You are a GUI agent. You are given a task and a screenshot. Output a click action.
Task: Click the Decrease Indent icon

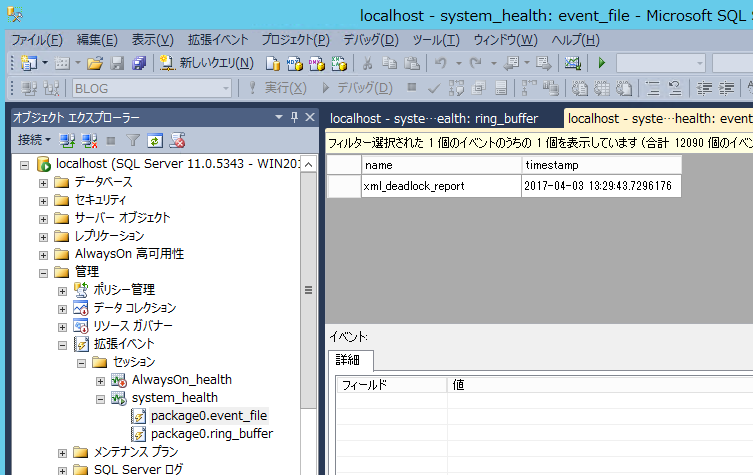[704, 88]
